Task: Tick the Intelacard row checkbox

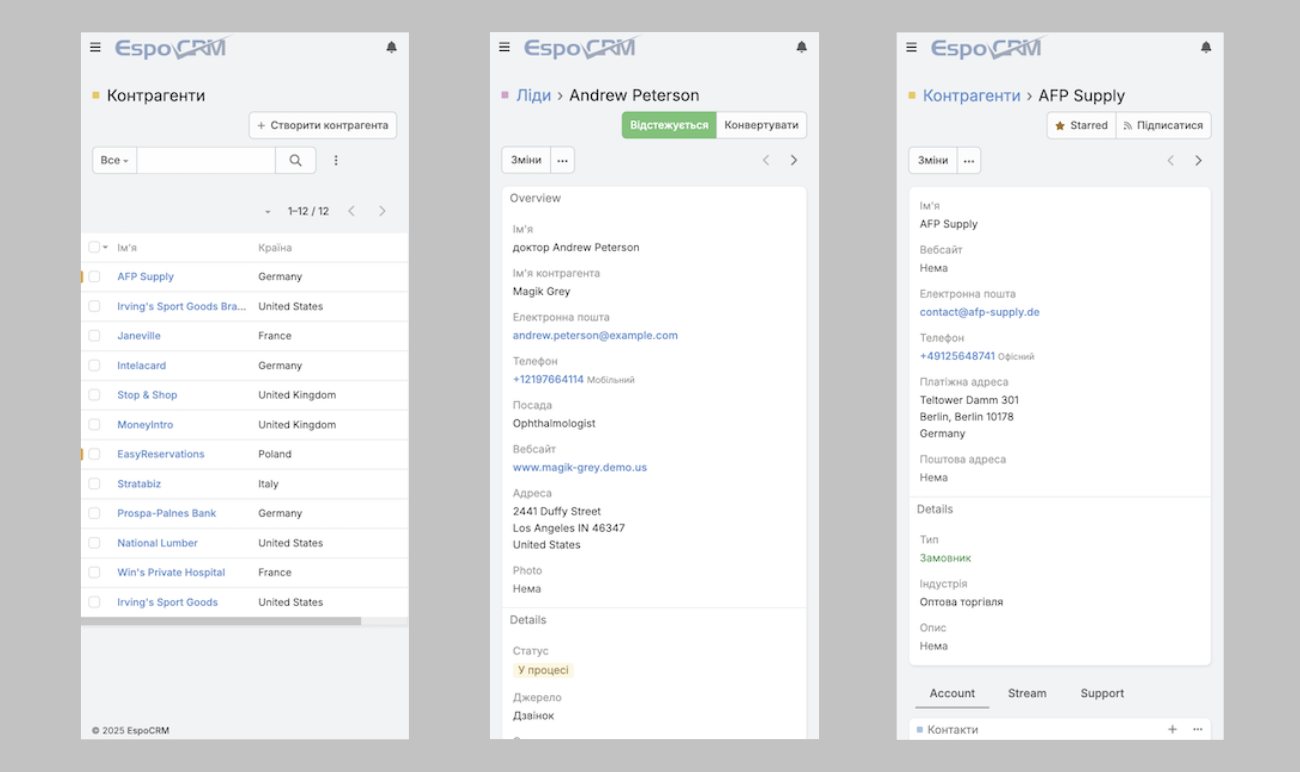Action: pos(94,366)
